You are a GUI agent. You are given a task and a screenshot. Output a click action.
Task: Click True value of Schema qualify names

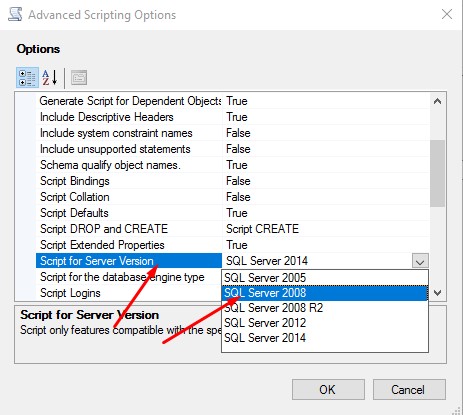(x=326, y=165)
